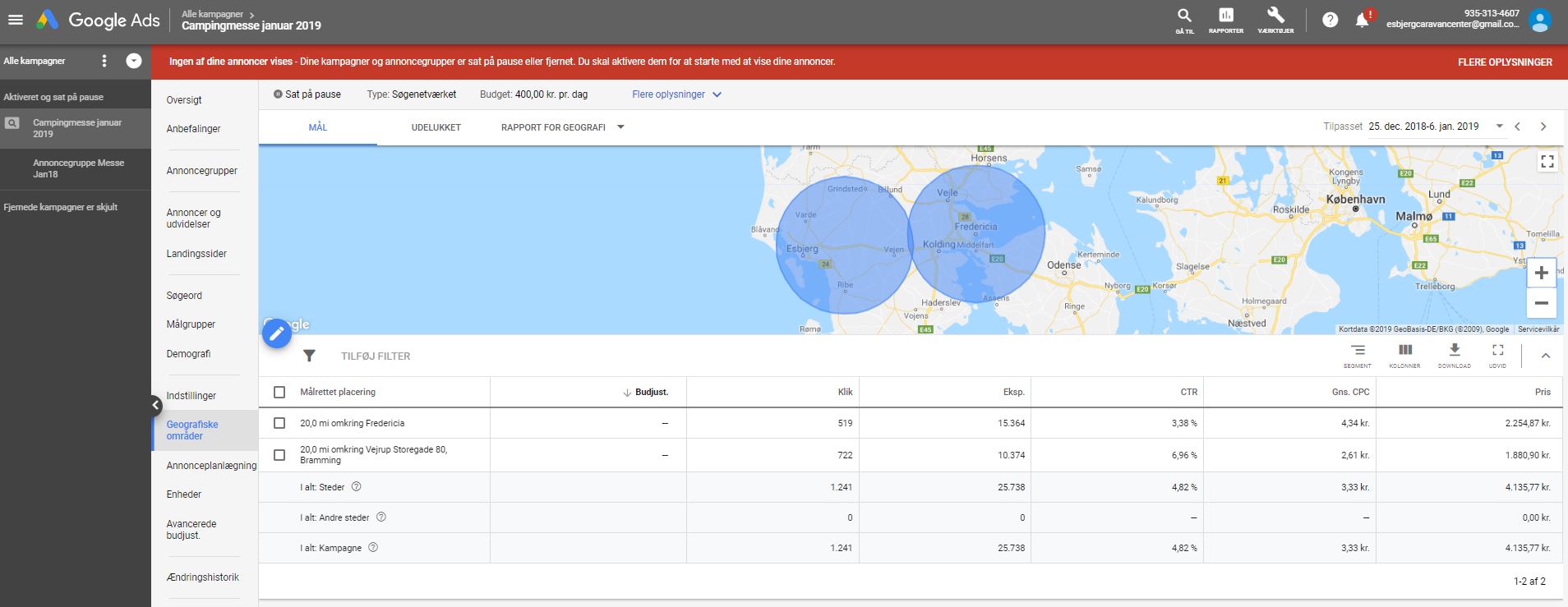Viewport: 1568px width, 607px height.
Task: Open the Segment tool
Action: [x=1357, y=356]
